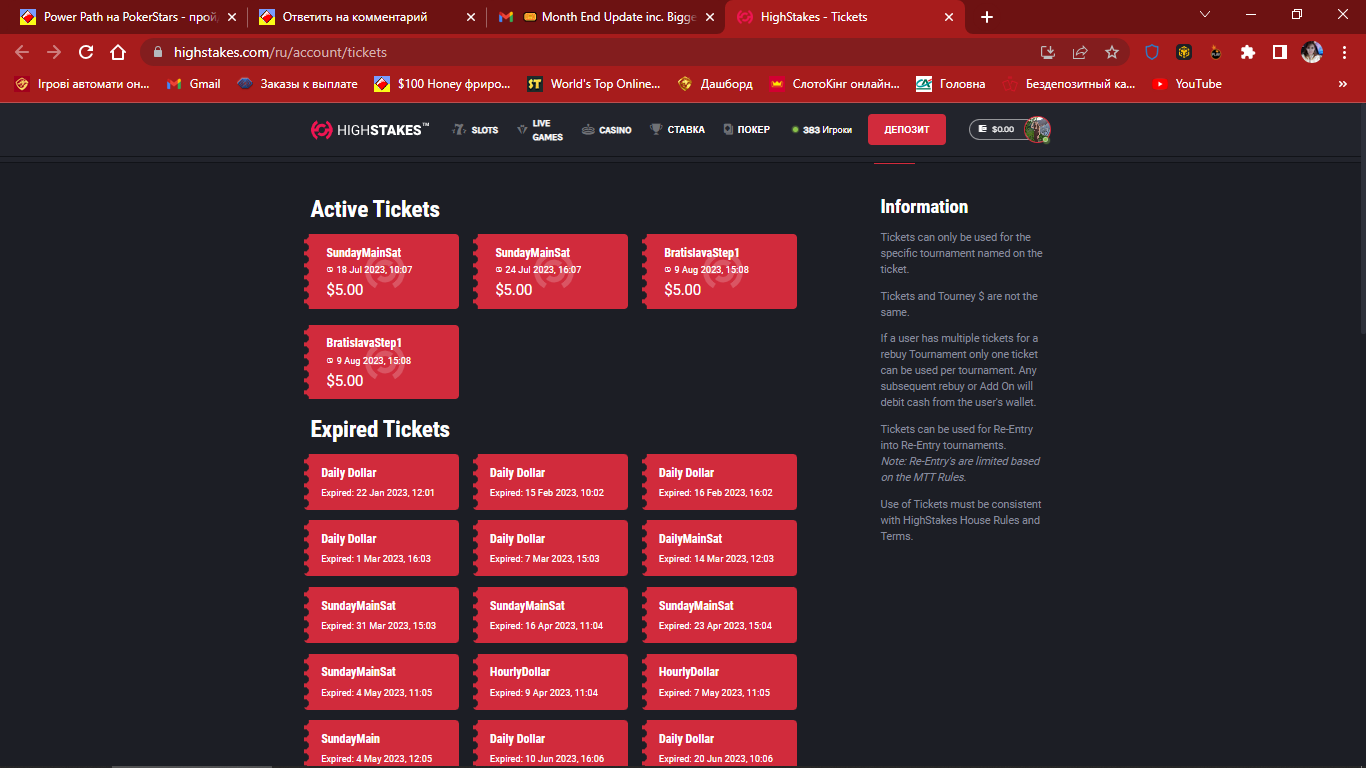Expand the bookmarks overflow chevron

point(1343,84)
